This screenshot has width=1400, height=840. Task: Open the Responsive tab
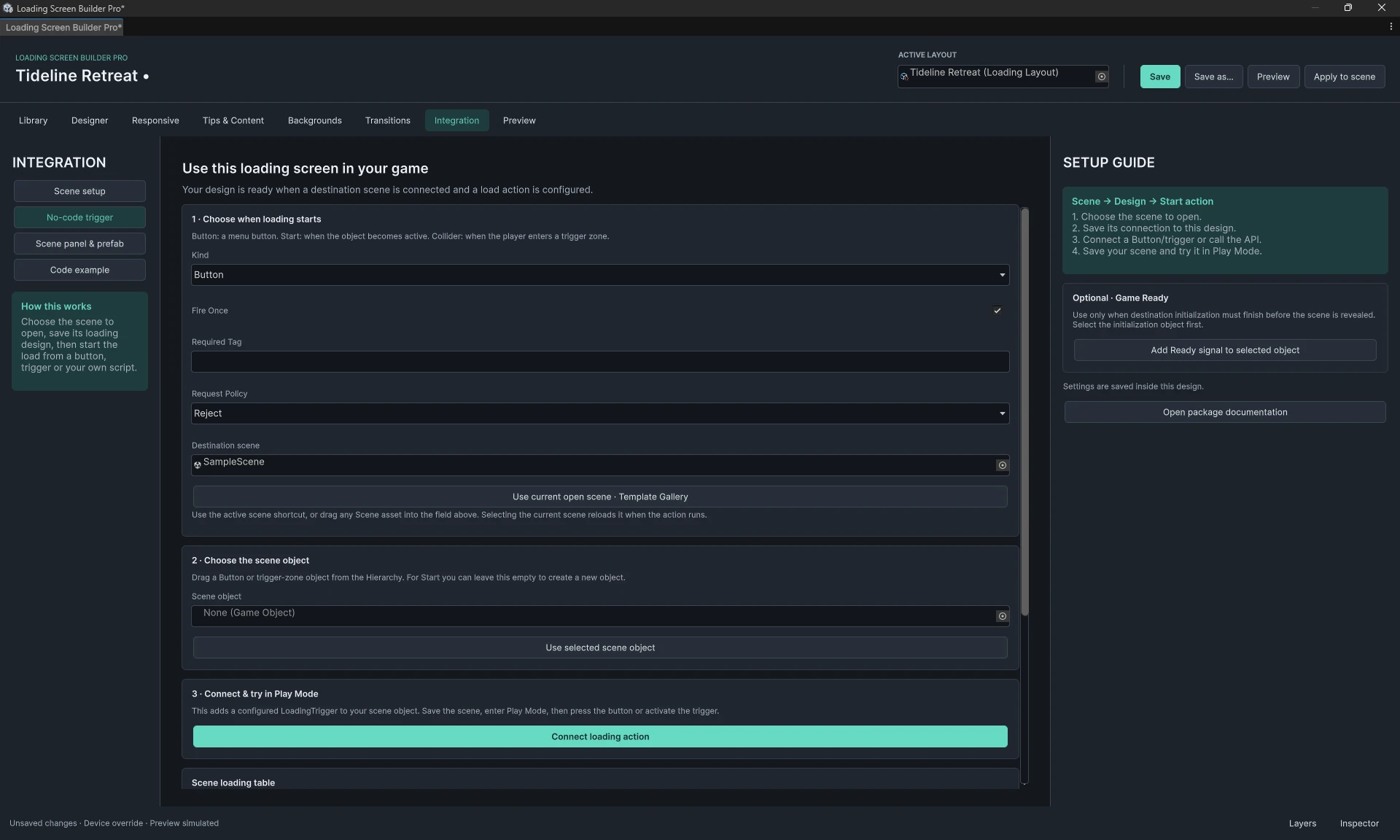click(155, 120)
